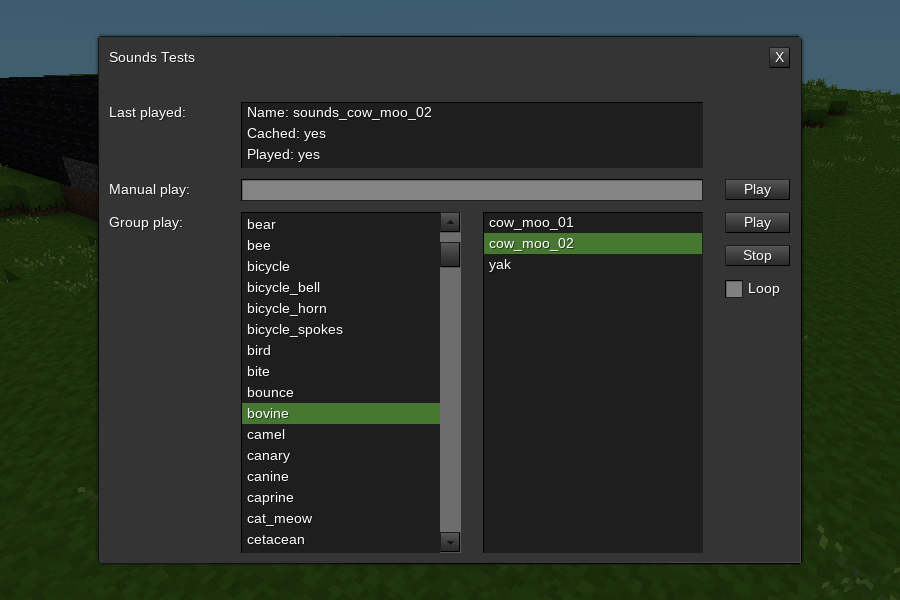Select the canary sound group
The image size is (900, 600).
[341, 456]
